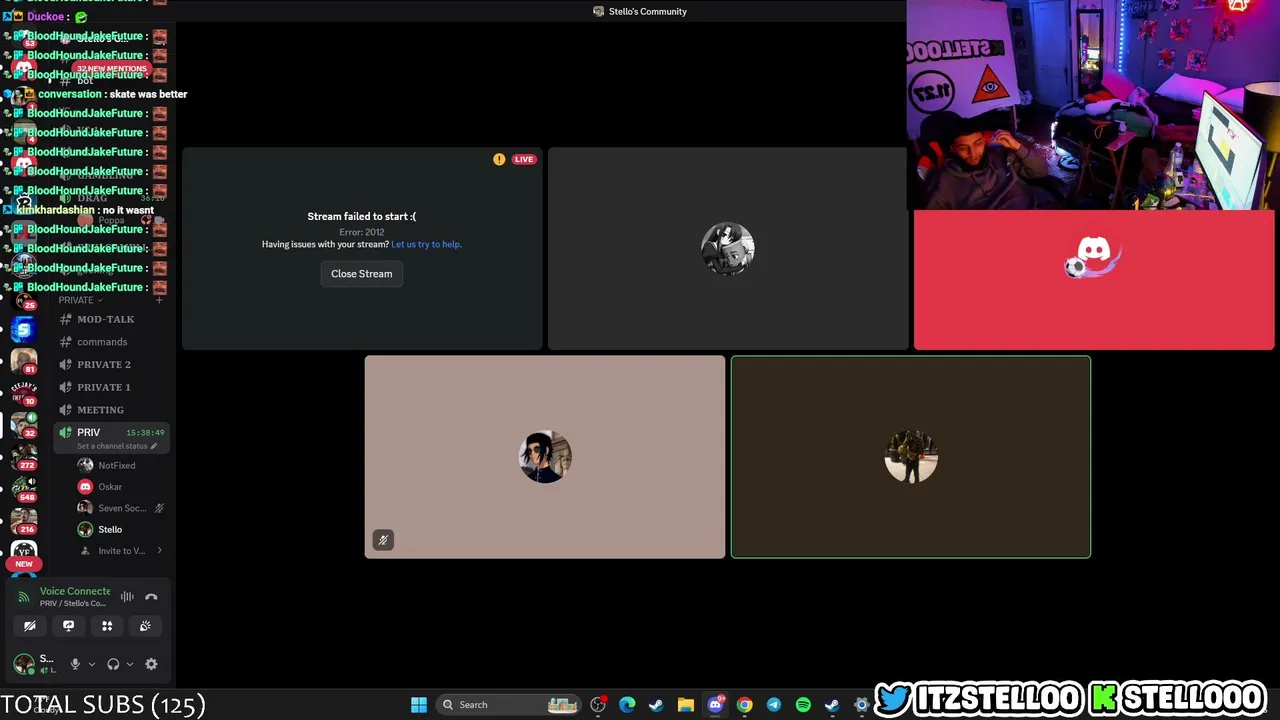Select user Stello in voice channel
The width and height of the screenshot is (1280, 720).
click(120, 529)
